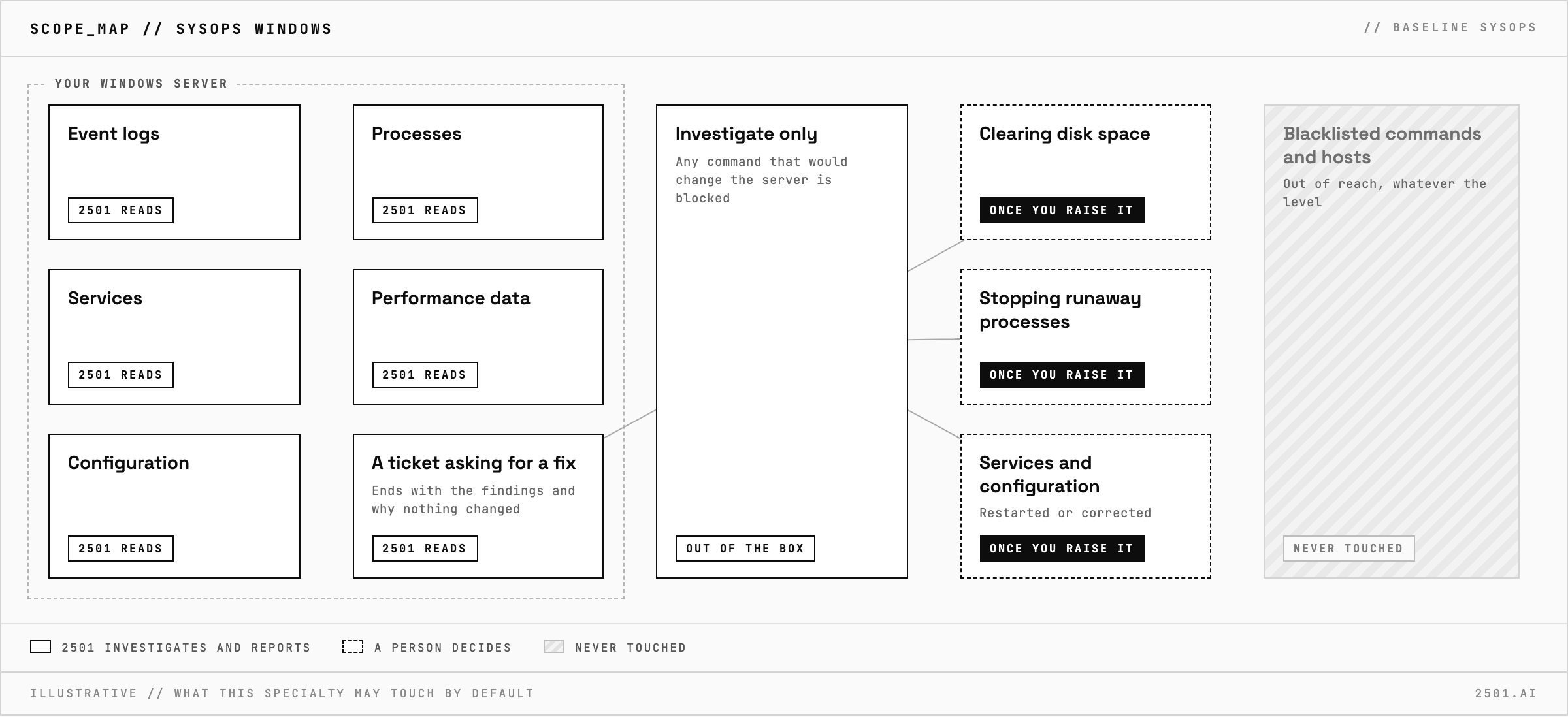Click the 2501.AI footer text
Screen dimensions: 1568x717
pos(1506,693)
